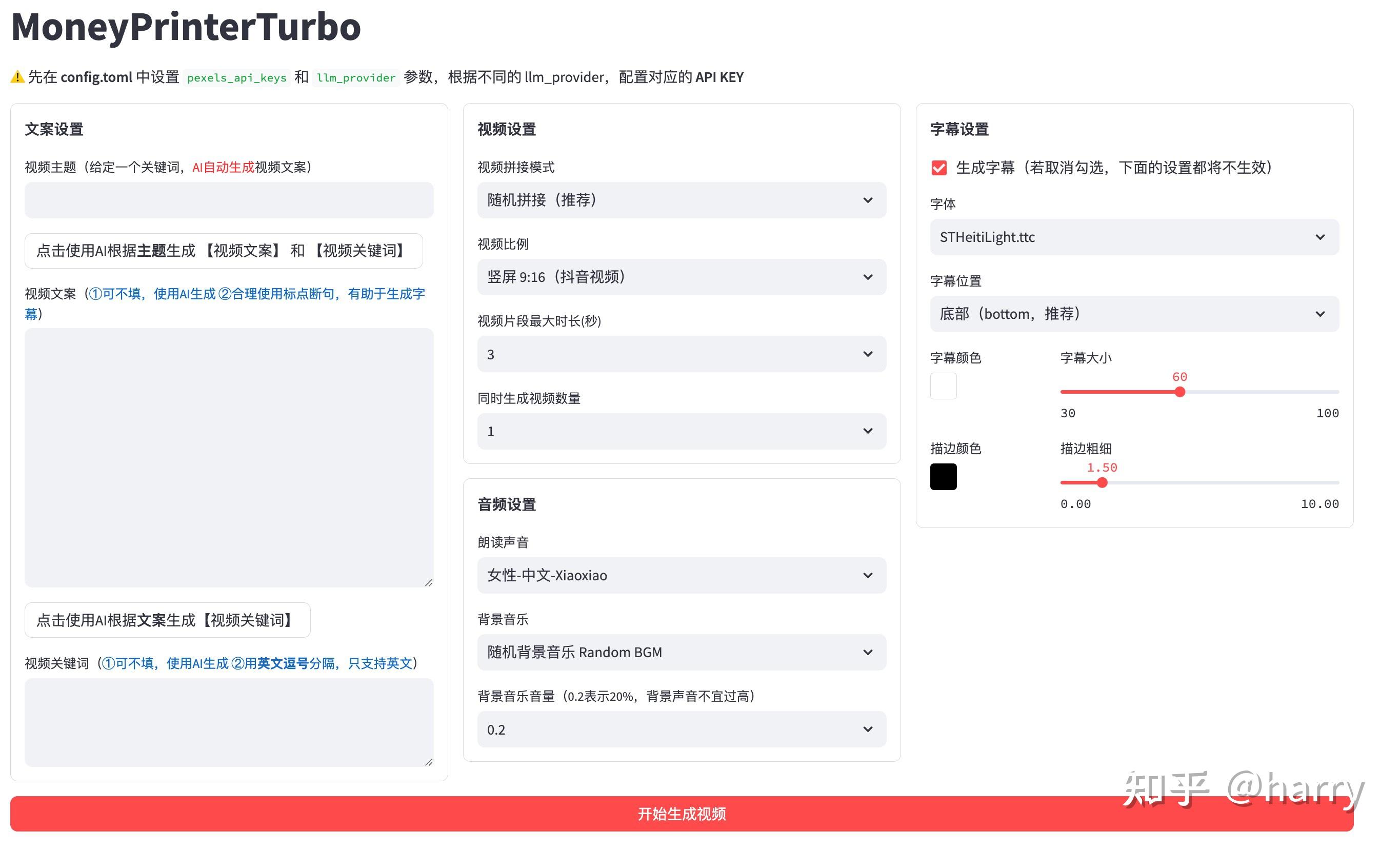This screenshot has width=1400, height=852.
Task: Open the 背景音乐音量 volume dropdown
Action: click(x=681, y=729)
